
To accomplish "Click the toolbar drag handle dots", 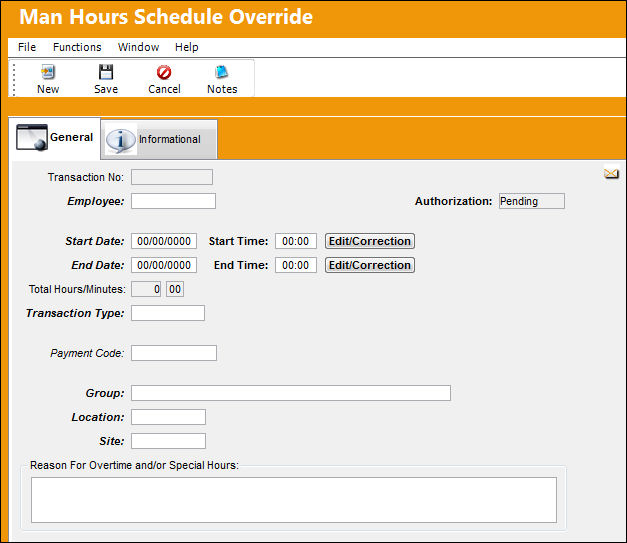I will tap(14, 80).
